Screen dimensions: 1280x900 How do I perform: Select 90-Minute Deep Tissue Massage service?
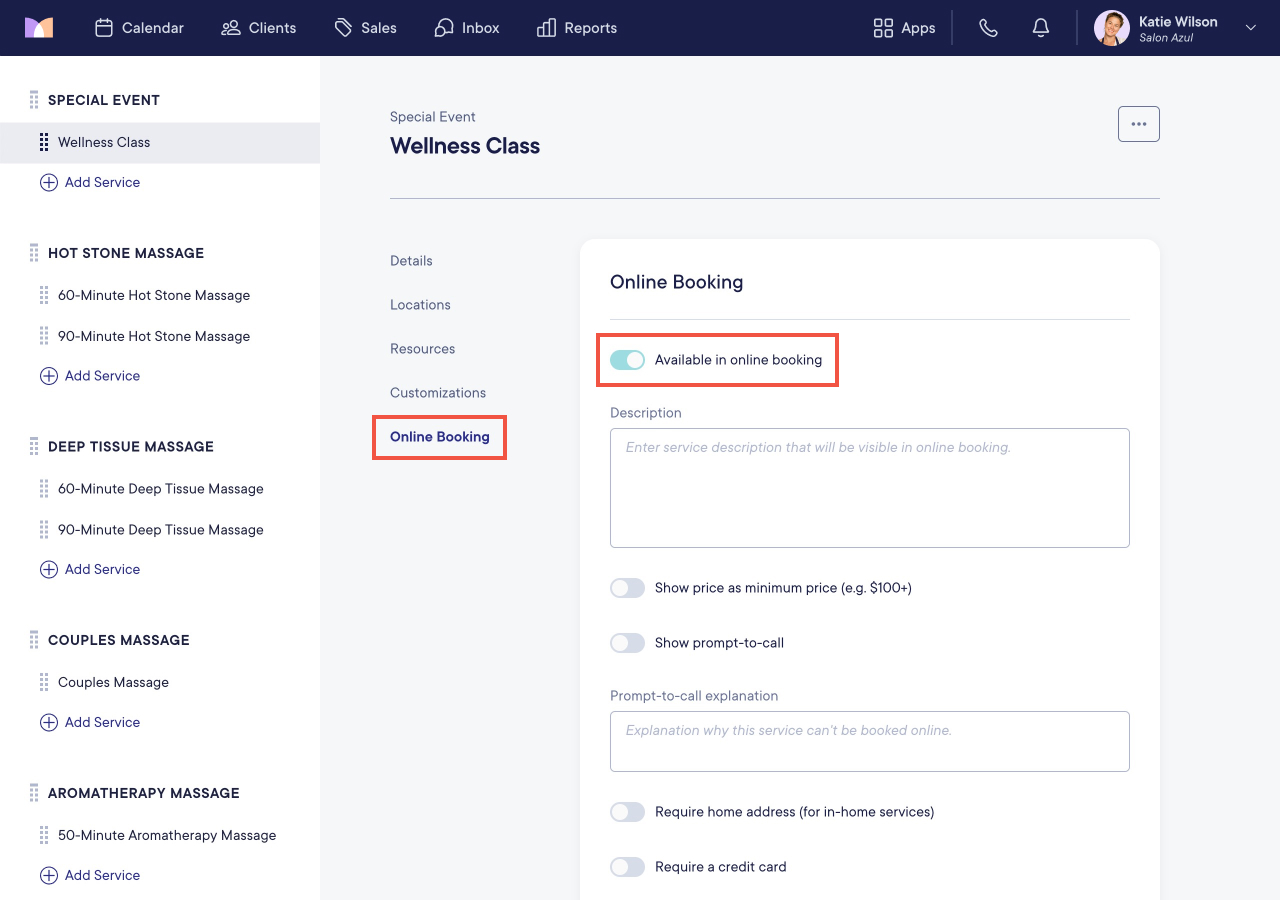pos(161,530)
